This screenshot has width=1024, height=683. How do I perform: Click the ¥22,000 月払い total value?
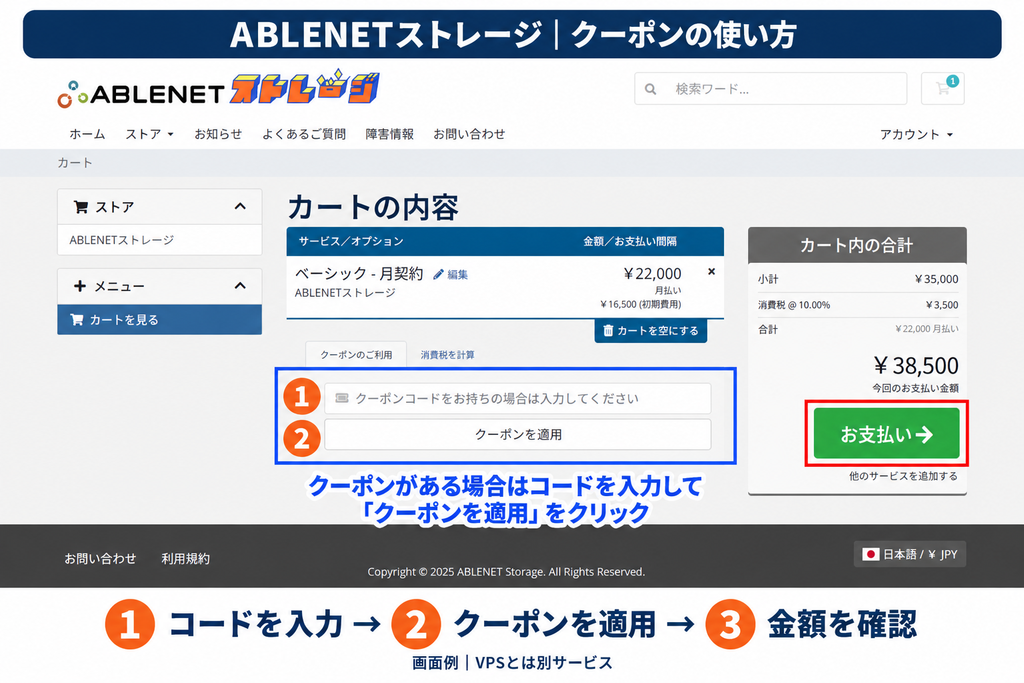[927, 329]
